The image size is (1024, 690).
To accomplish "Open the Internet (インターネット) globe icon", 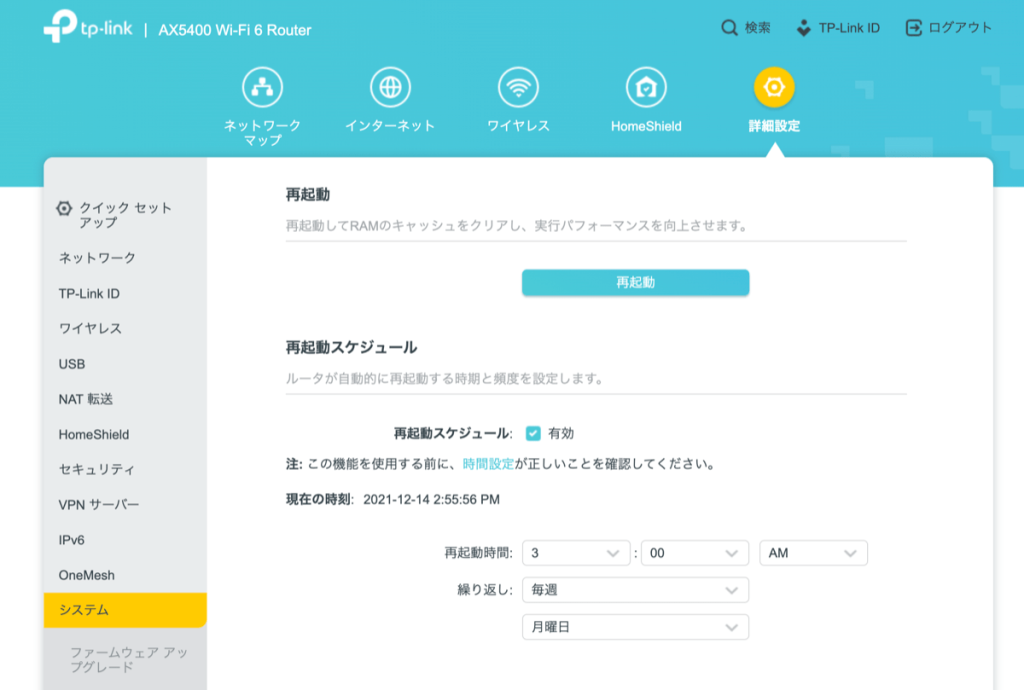I will (390, 88).
